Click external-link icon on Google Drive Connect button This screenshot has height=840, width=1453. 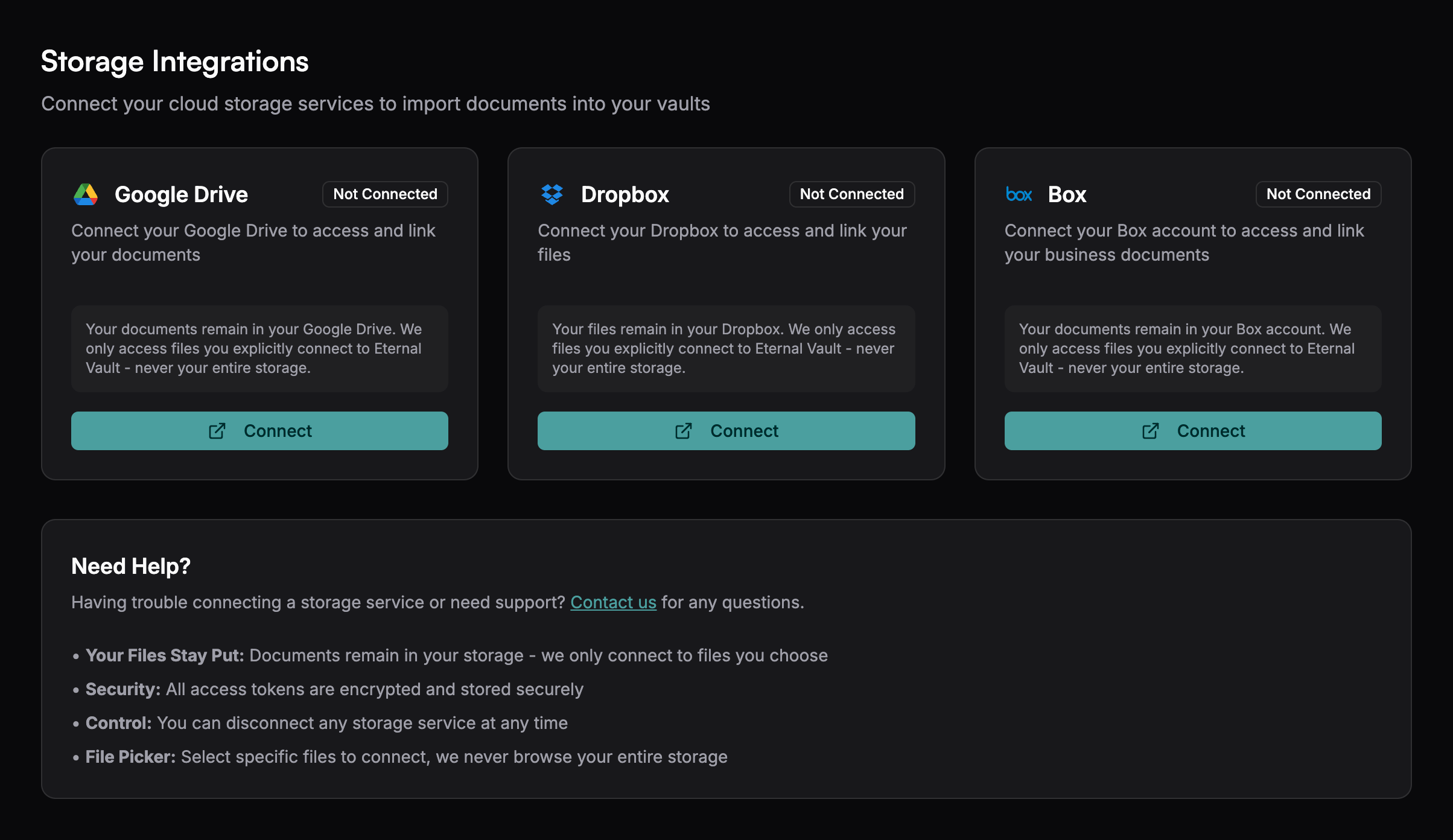point(217,431)
